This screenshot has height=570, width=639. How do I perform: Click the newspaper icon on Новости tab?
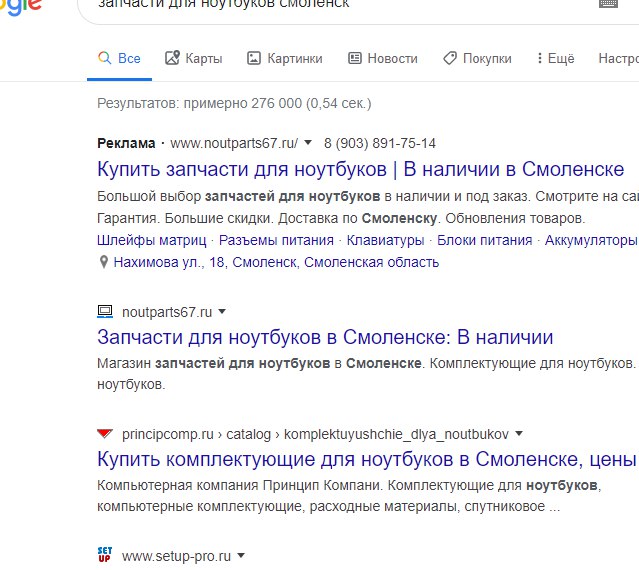tap(355, 58)
